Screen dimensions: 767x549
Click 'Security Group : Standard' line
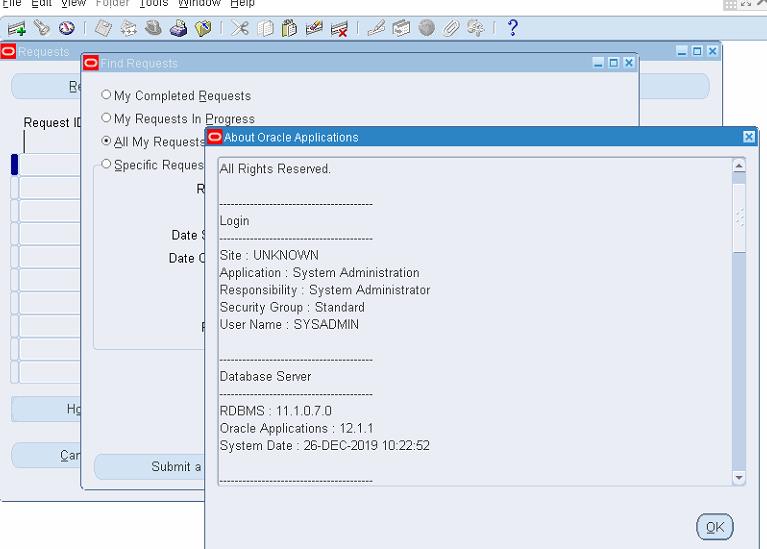292,307
